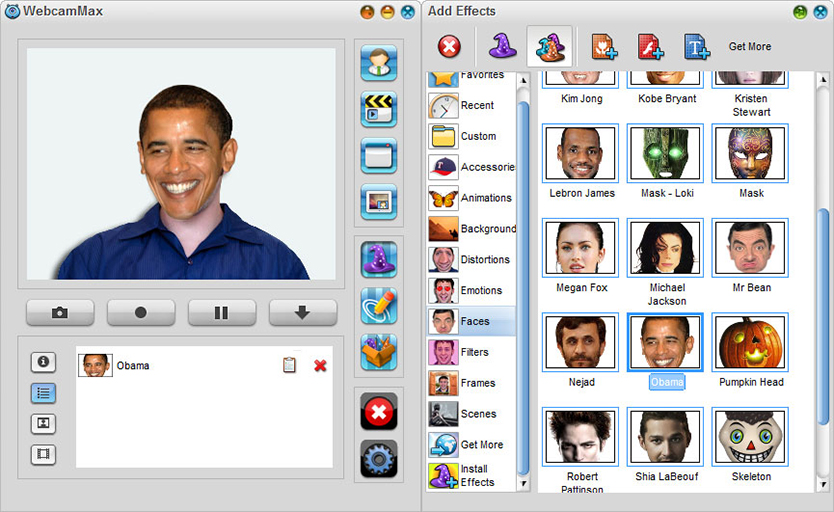Show the info panel icon
Image resolution: width=834 pixels, height=512 pixels.
click(x=43, y=362)
